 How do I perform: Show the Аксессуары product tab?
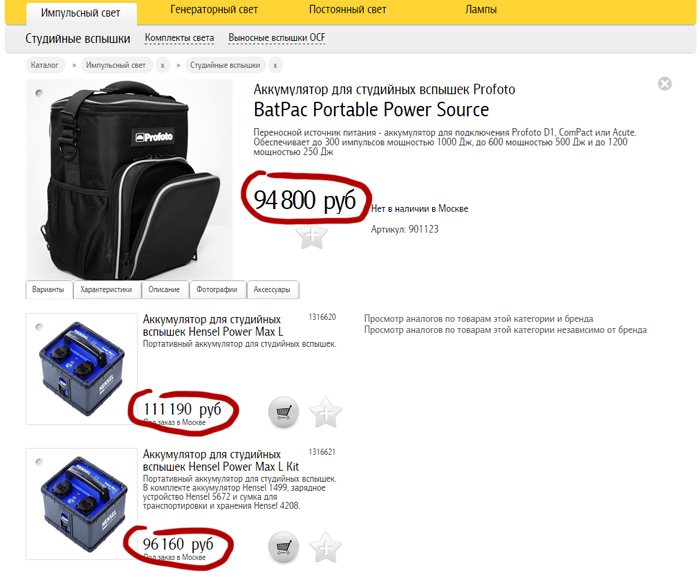pyautogui.click(x=272, y=289)
